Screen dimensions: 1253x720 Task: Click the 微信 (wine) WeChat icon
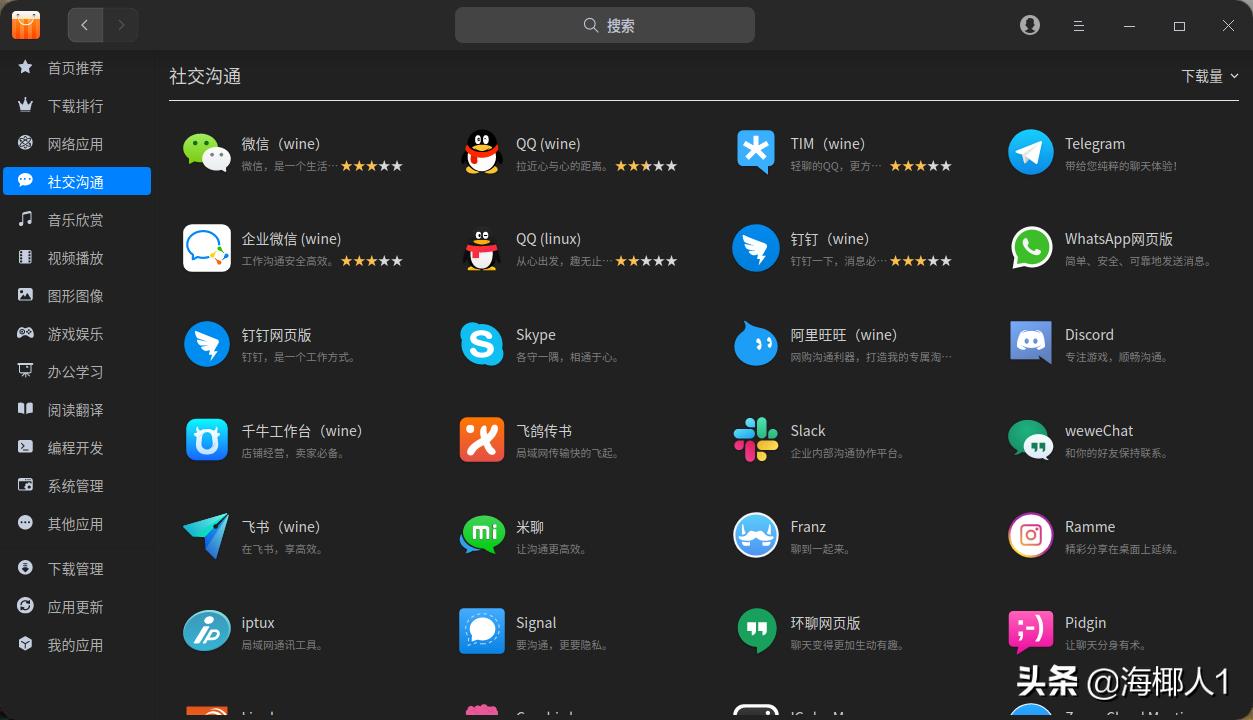207,152
